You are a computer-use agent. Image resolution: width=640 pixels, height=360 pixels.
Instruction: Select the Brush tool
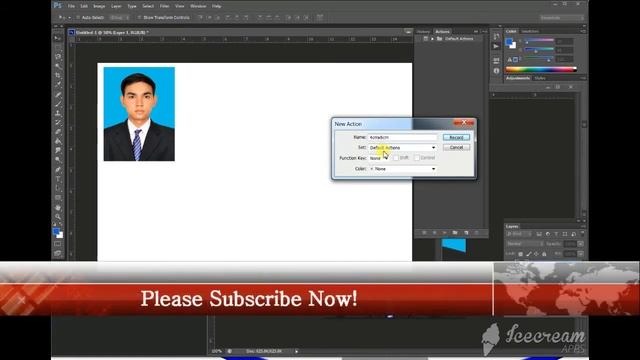58,104
